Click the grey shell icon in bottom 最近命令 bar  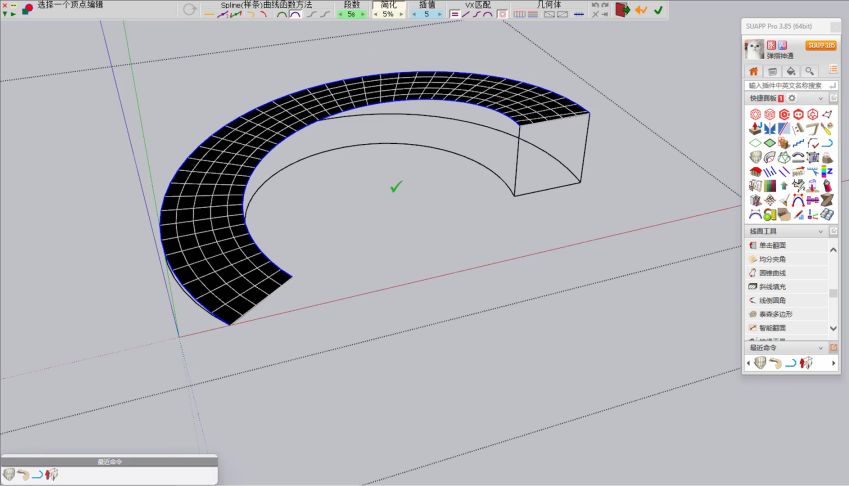pyautogui.click(x=9, y=475)
